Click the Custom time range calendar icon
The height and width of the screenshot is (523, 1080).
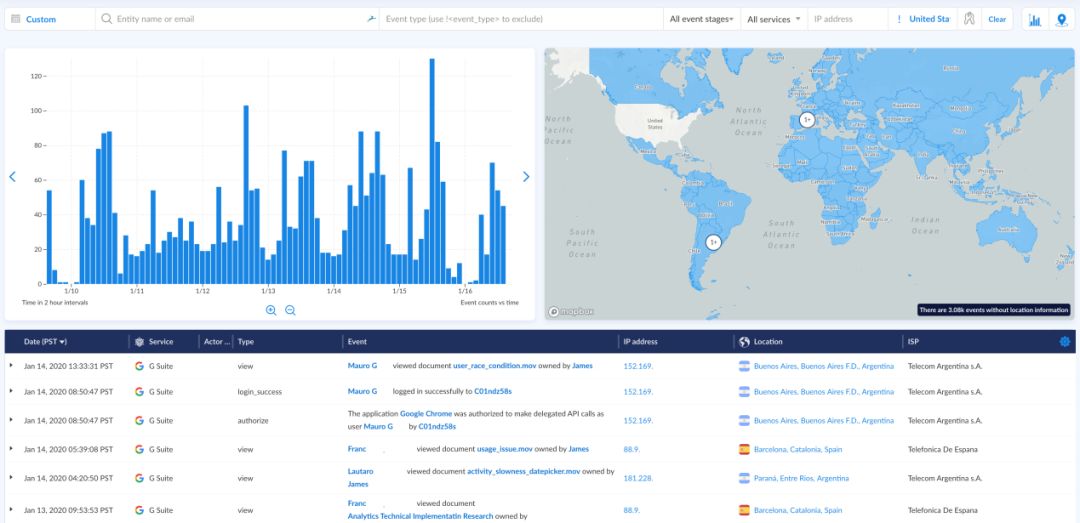tap(15, 19)
